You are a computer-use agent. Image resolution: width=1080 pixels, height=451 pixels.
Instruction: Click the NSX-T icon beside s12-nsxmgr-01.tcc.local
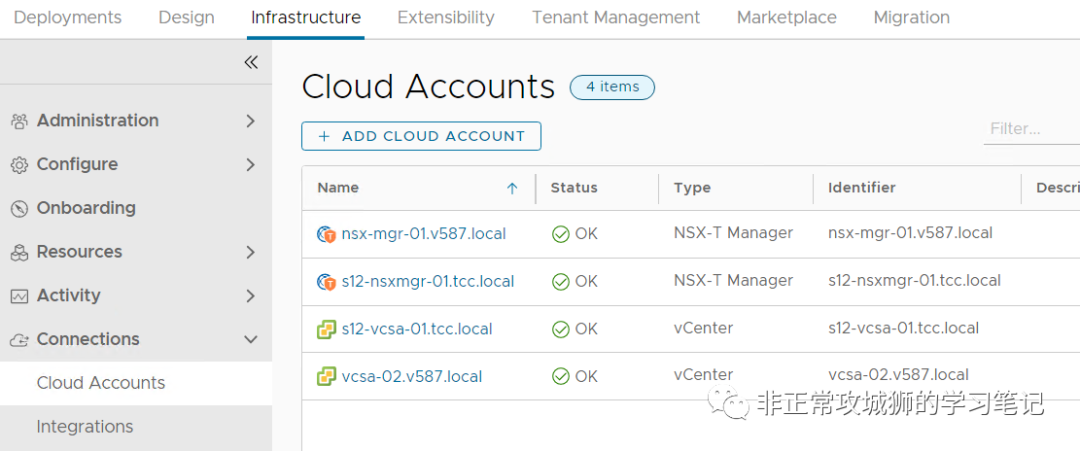[x=326, y=282]
